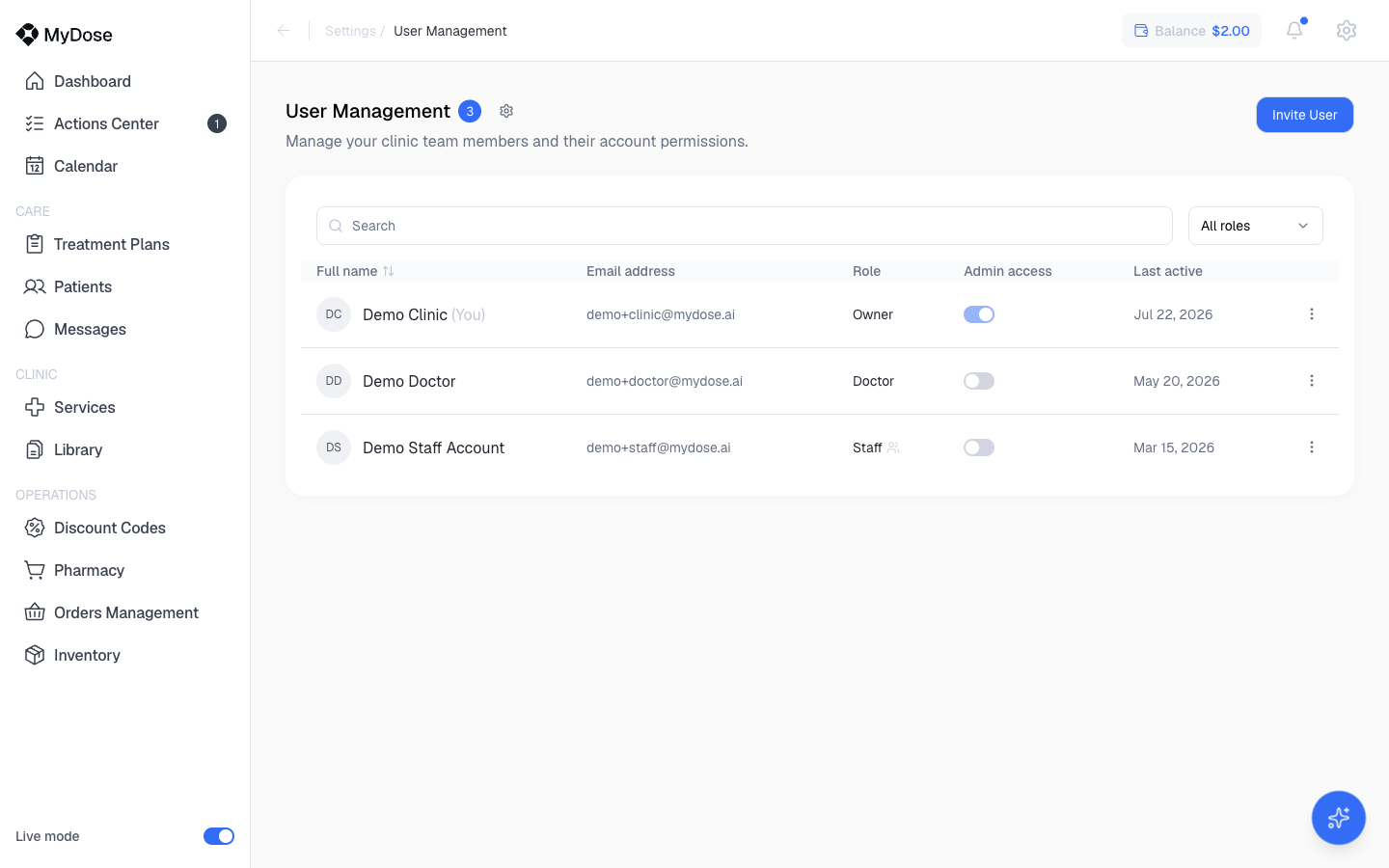Open Services cross icon
1389x868 pixels.
pos(35,407)
